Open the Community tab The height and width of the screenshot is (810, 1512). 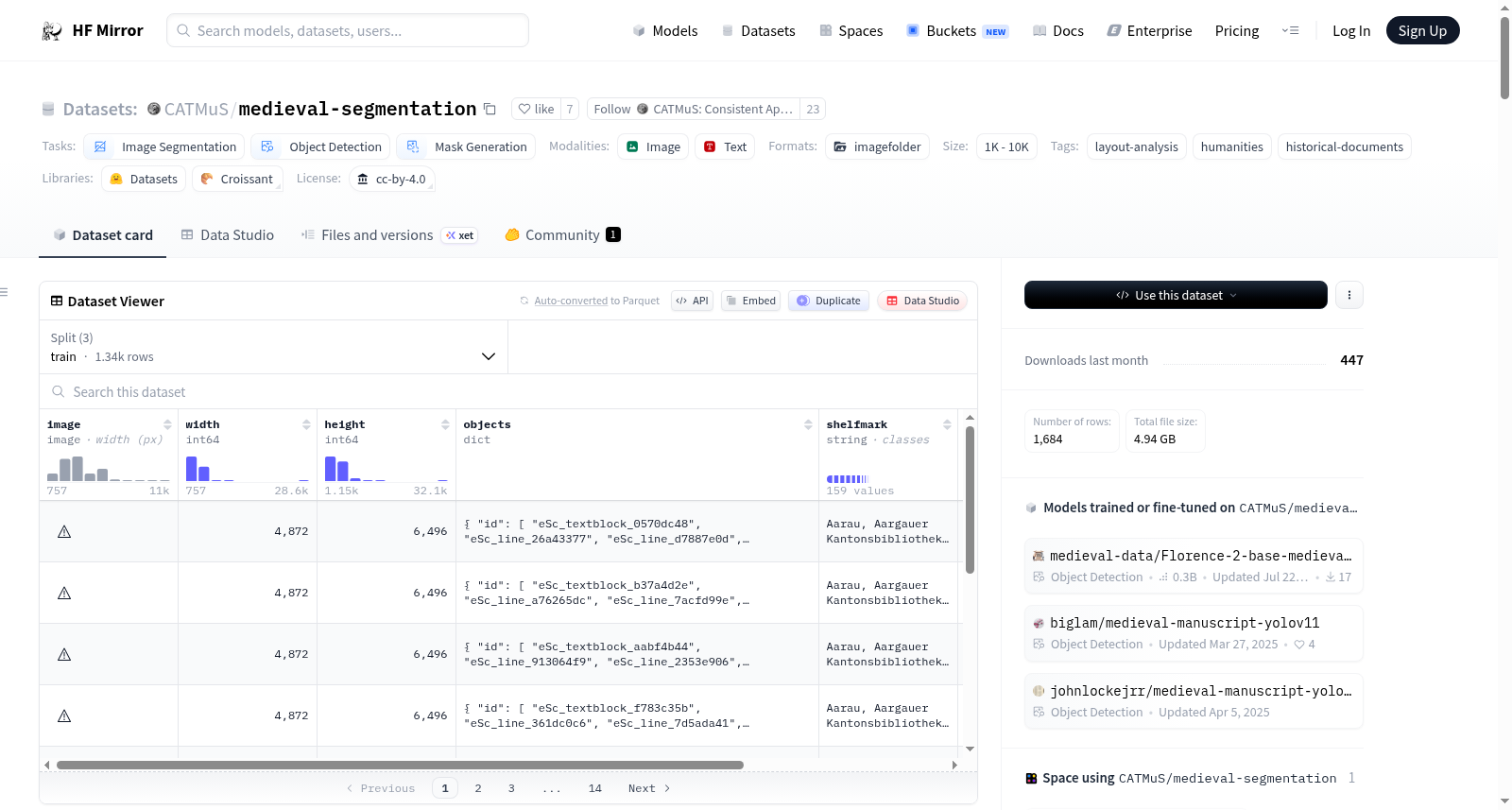[562, 235]
